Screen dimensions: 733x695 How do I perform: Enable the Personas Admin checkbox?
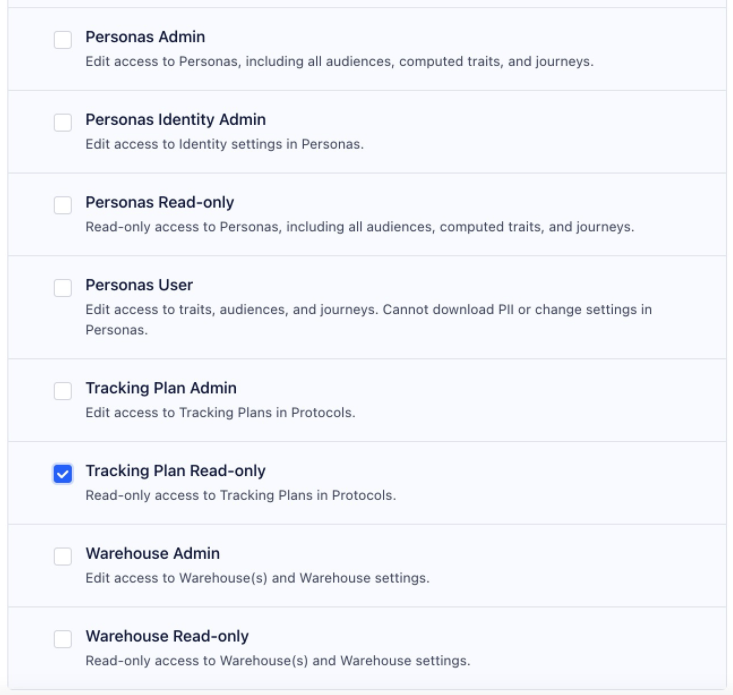(63, 40)
